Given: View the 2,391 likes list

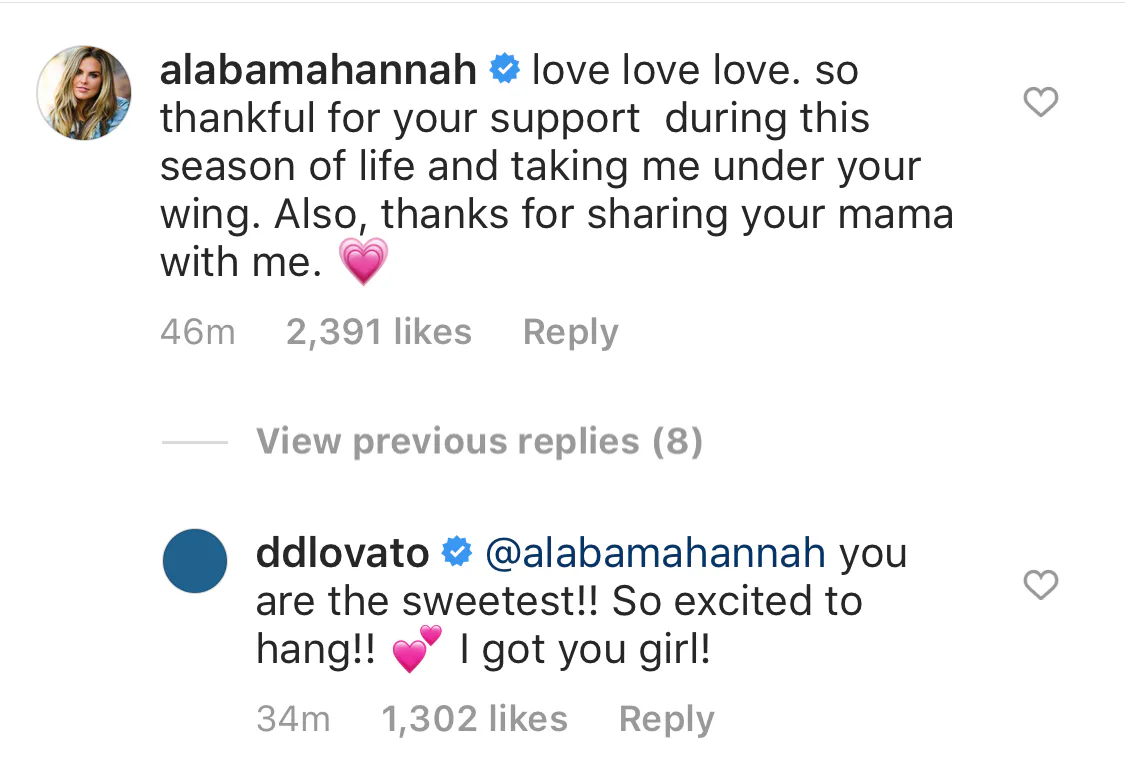Looking at the screenshot, I should click(378, 332).
